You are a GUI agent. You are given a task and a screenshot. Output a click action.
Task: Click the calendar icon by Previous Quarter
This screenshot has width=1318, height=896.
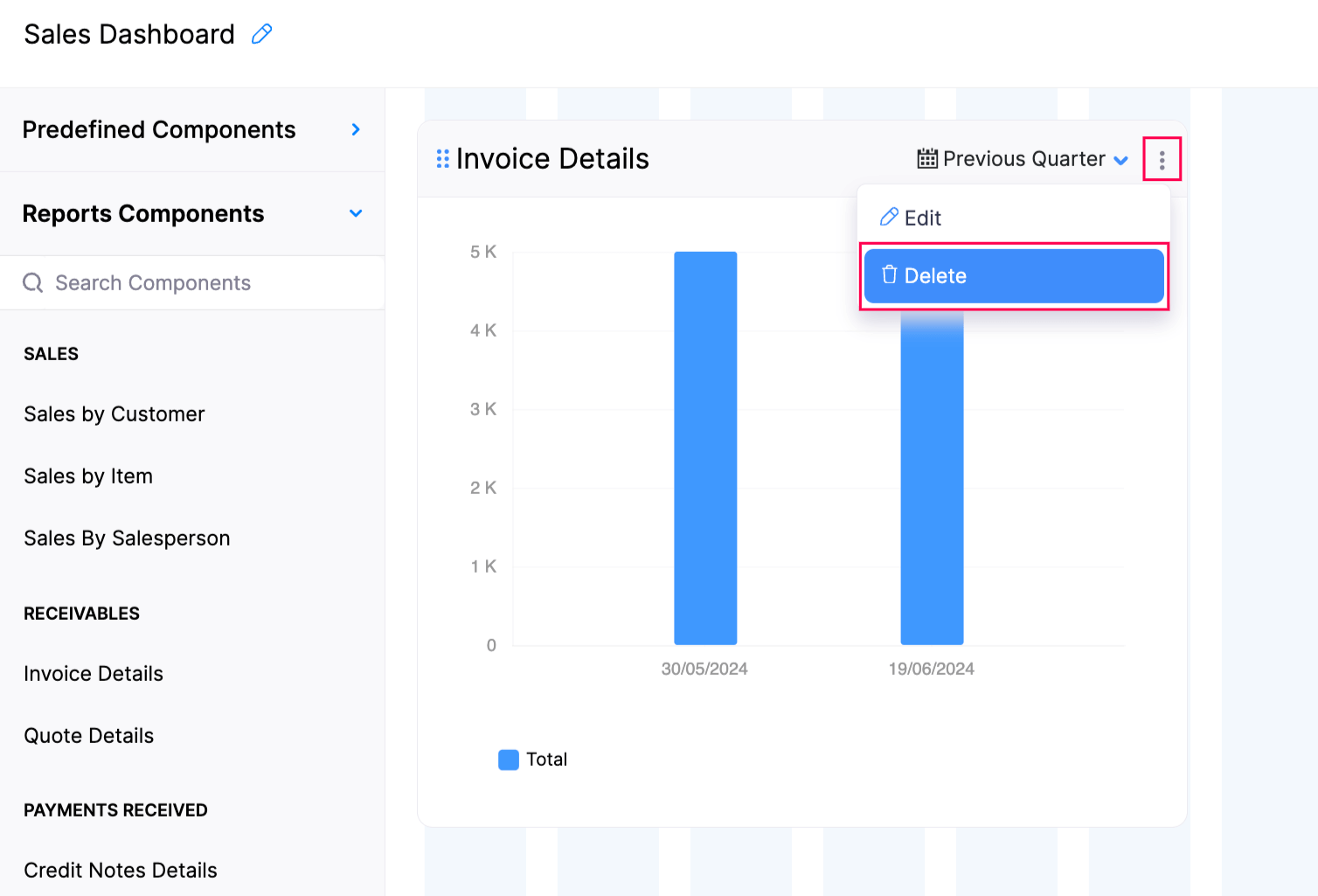[x=927, y=159]
